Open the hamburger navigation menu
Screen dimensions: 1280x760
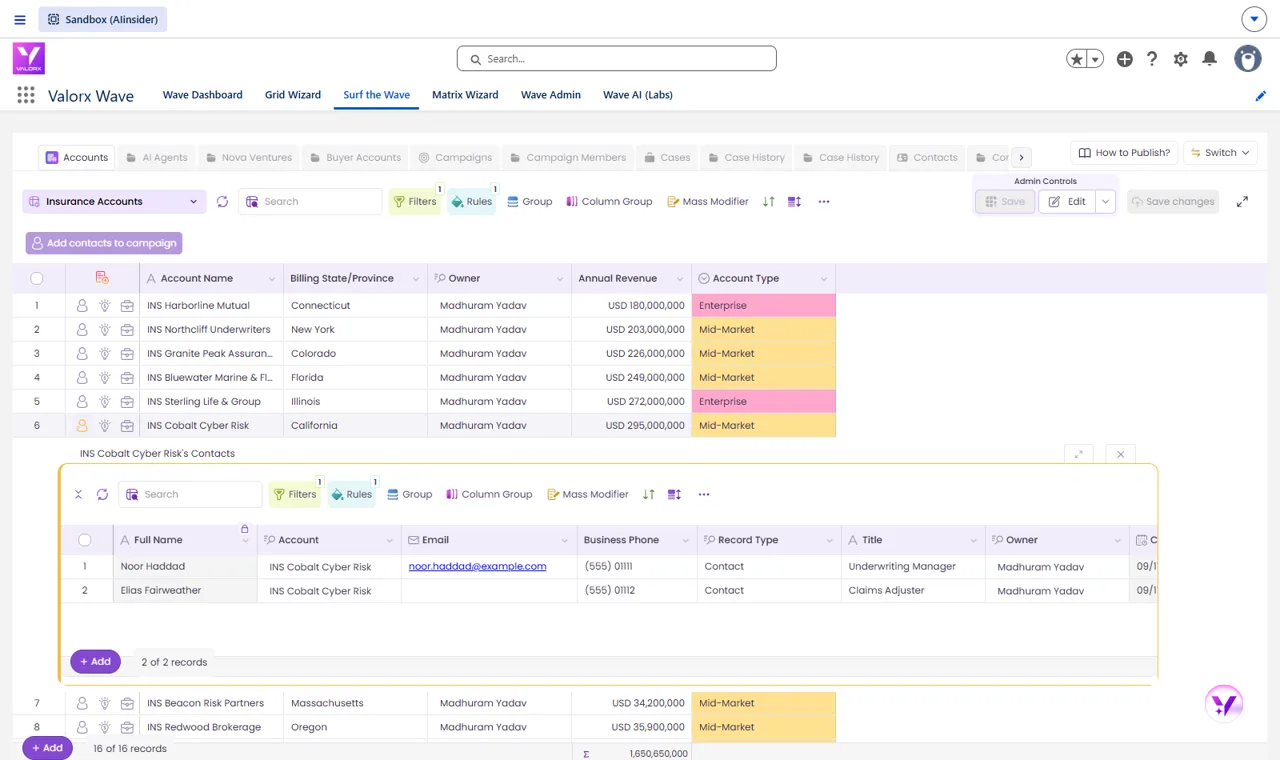tap(20, 19)
